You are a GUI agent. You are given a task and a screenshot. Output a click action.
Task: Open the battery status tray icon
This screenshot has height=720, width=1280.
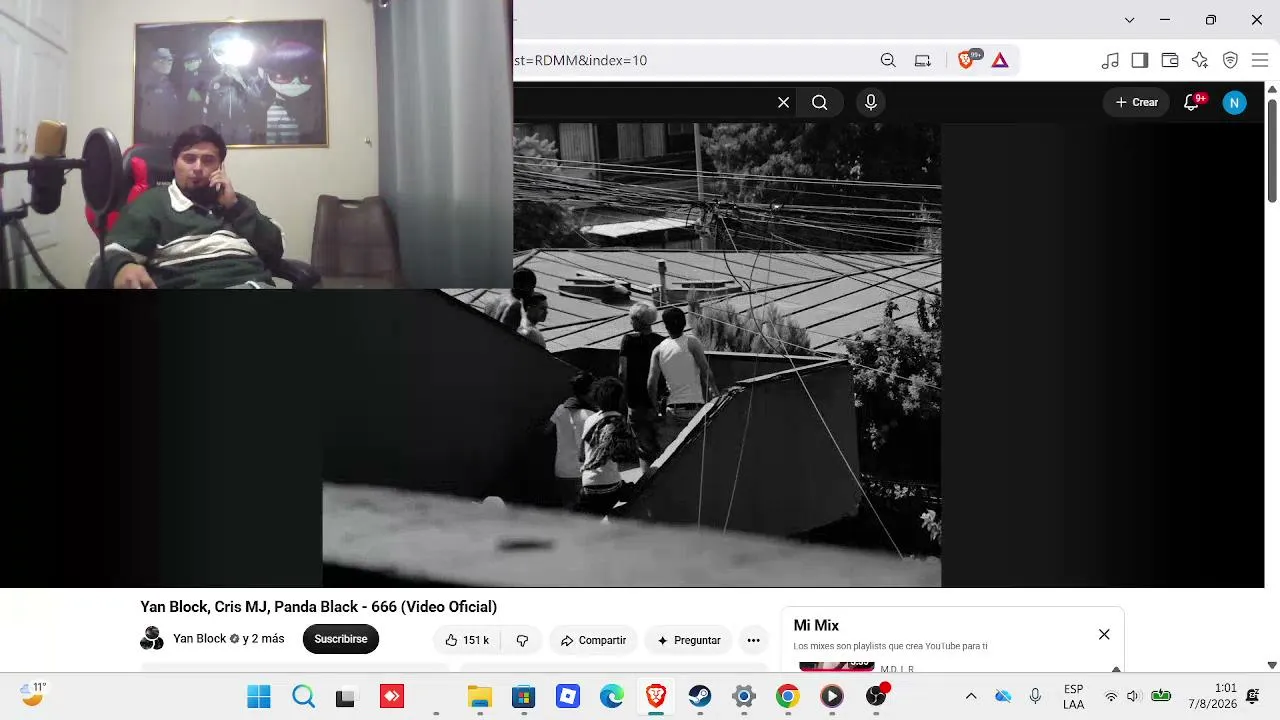[x=1161, y=696]
